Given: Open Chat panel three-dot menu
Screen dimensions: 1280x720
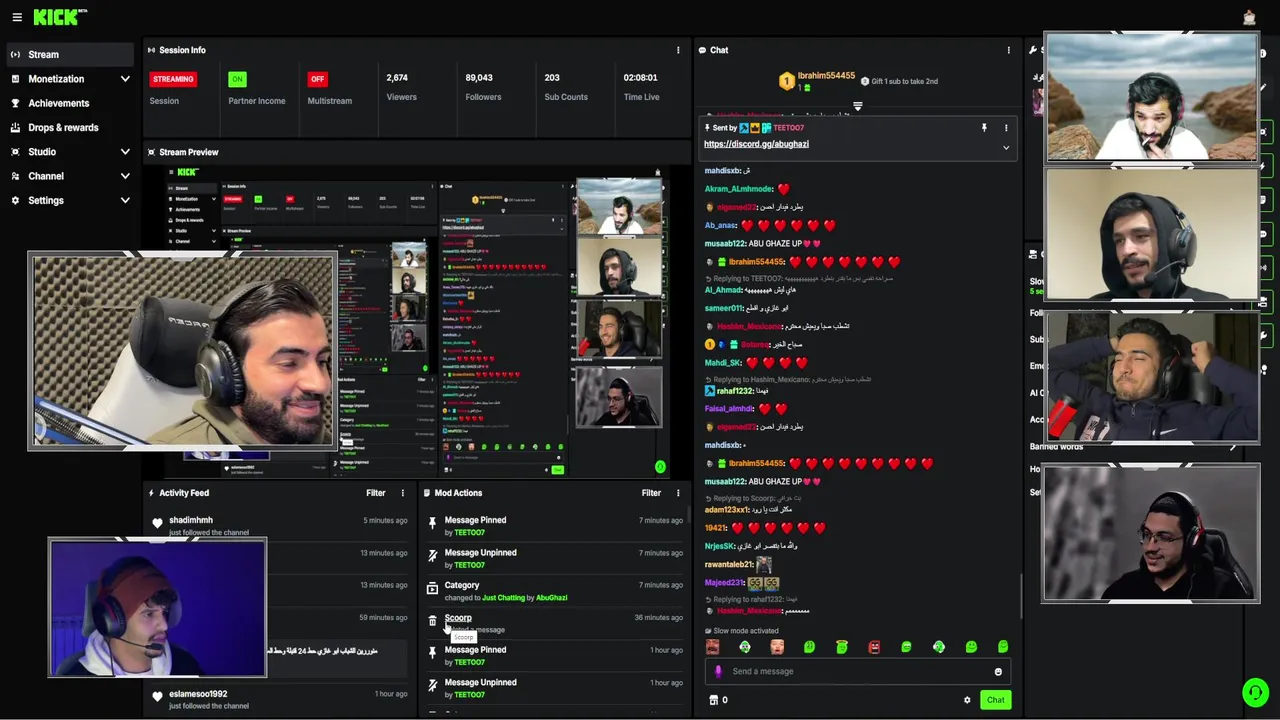Looking at the screenshot, I should point(1008,50).
